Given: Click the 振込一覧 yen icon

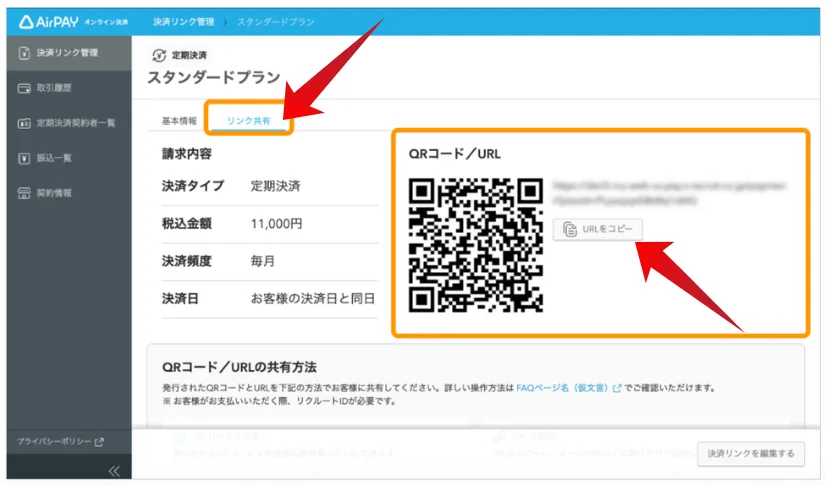Looking at the screenshot, I should [x=24, y=158].
